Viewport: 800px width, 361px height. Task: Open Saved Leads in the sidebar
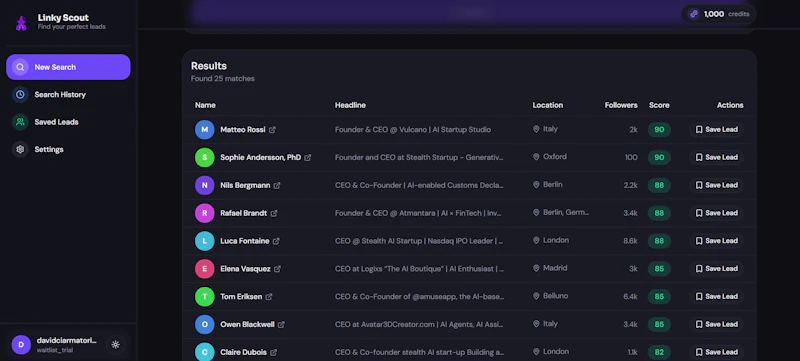click(x=68, y=122)
